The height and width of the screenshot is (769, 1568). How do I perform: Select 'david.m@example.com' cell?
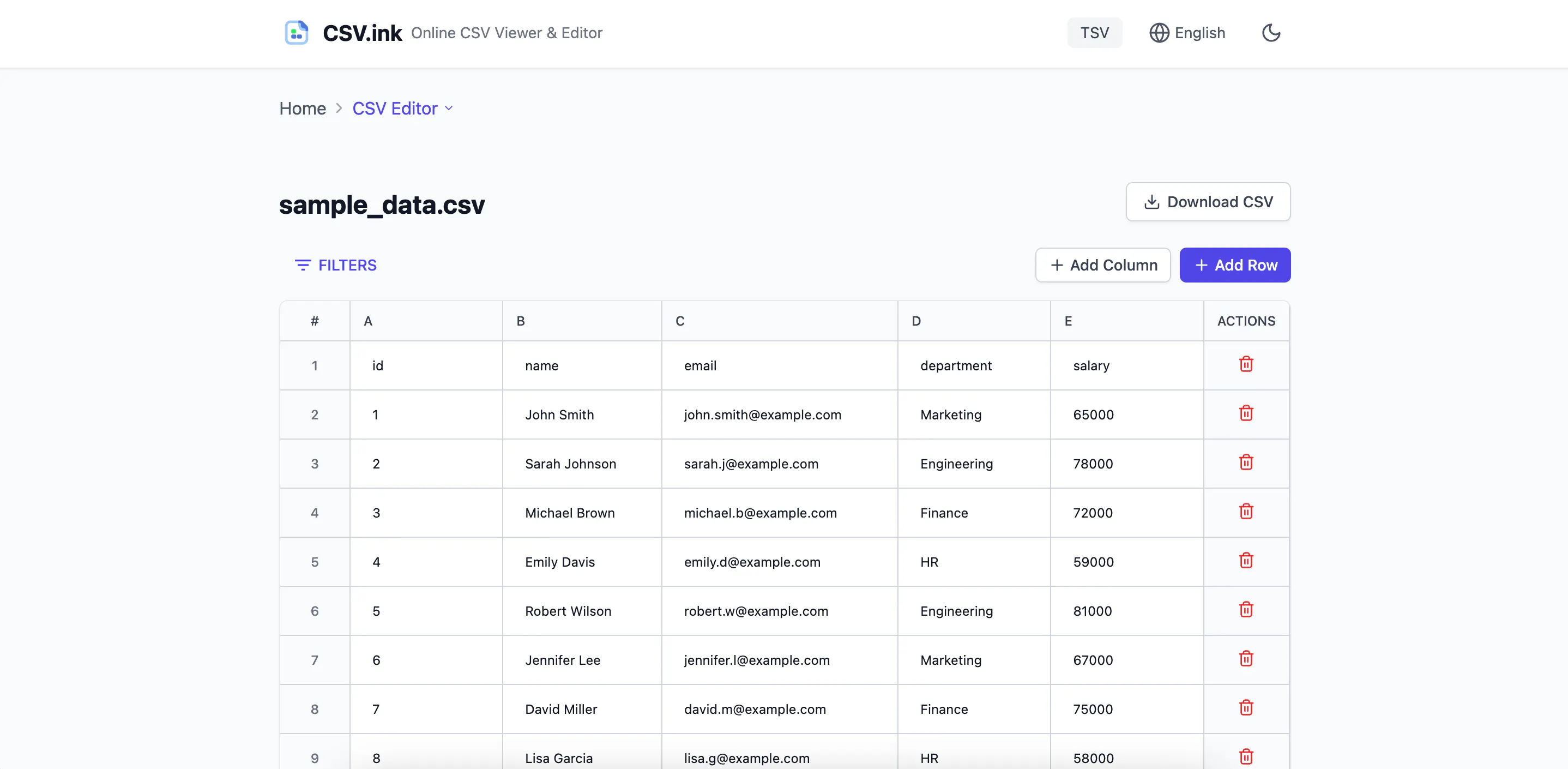click(780, 710)
